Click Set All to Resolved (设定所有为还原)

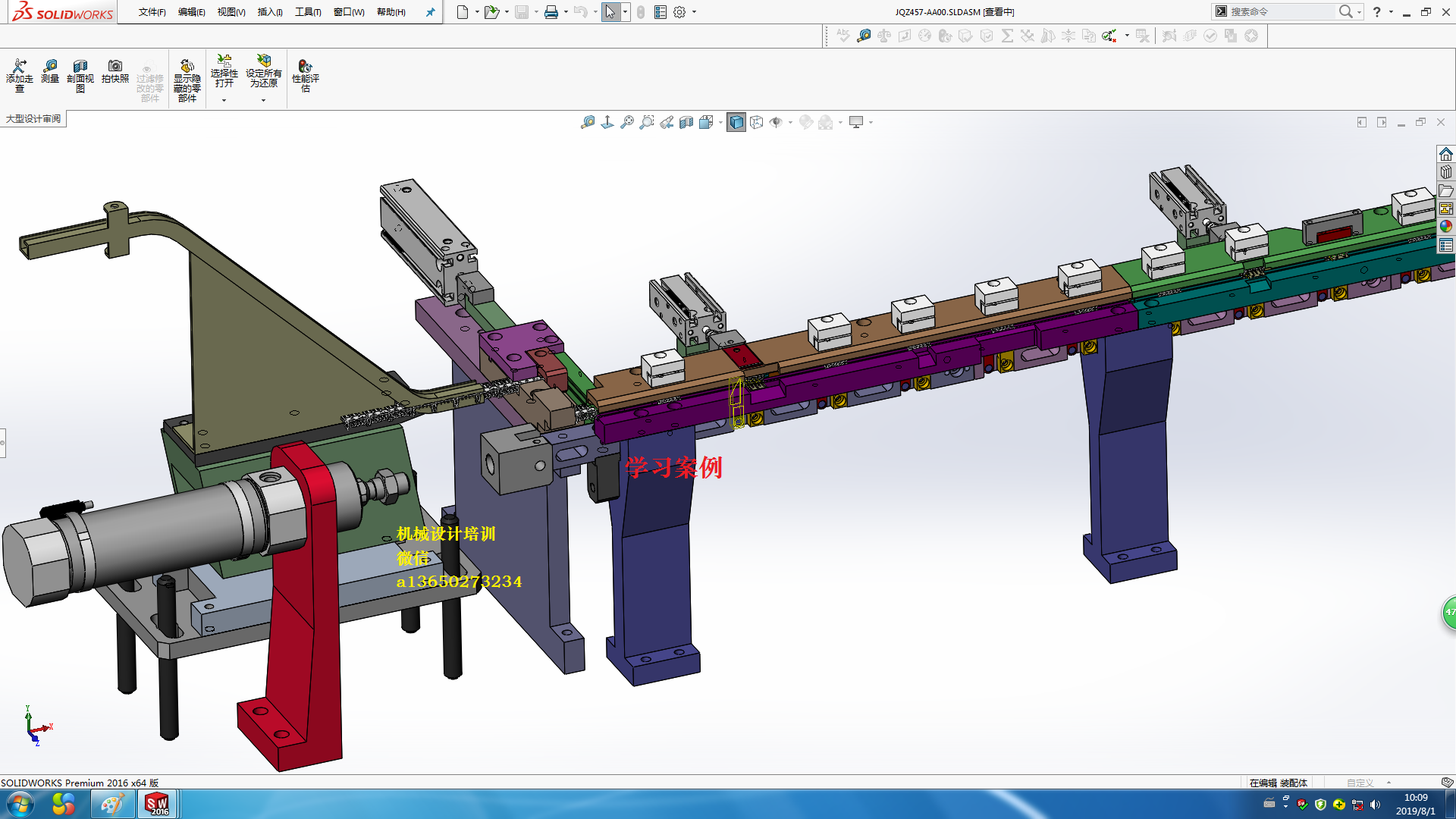[x=264, y=71]
